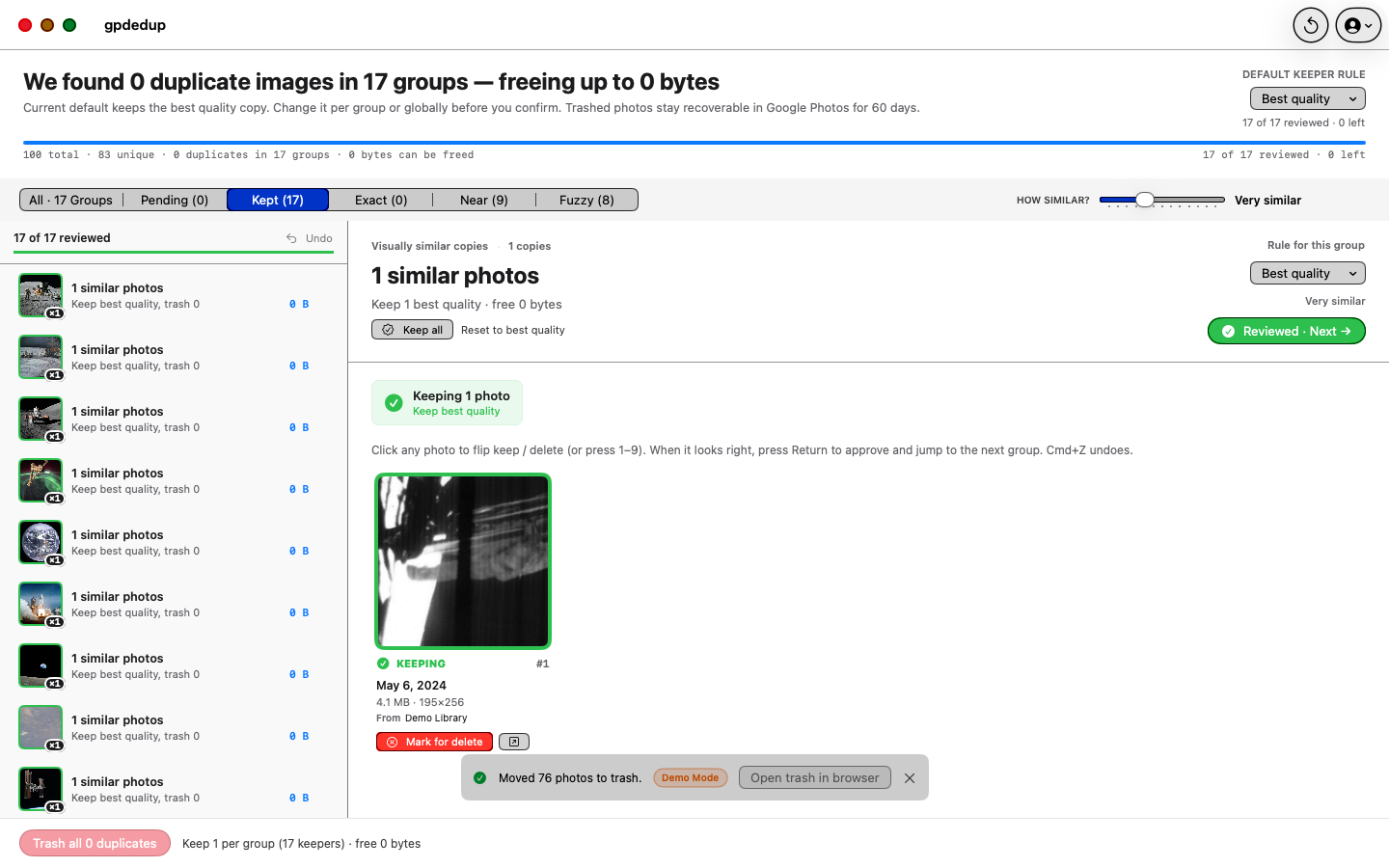Image resolution: width=1389 pixels, height=868 pixels.
Task: Click the Demo Mode badge in toast
Action: [x=691, y=778]
